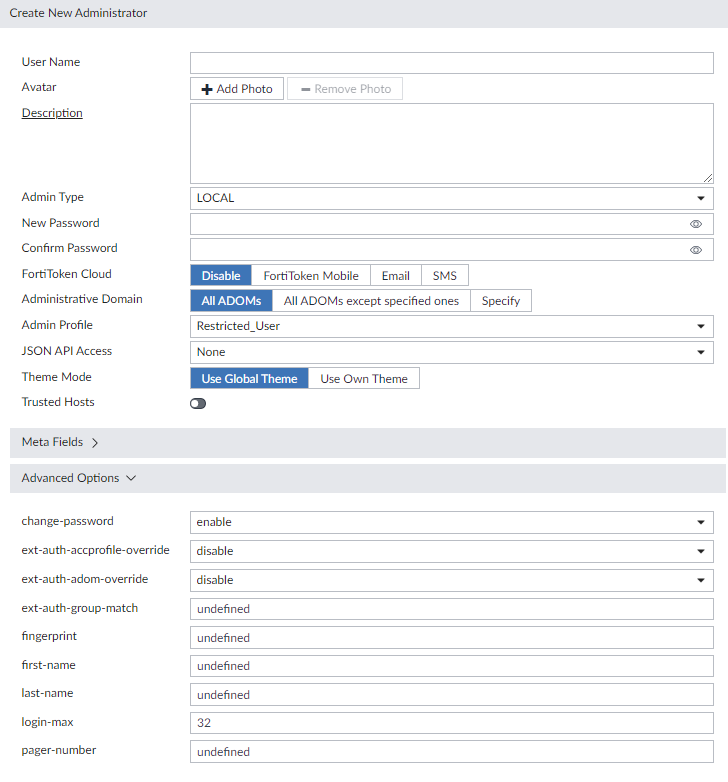Expand the Meta Fields section
The width and height of the screenshot is (728, 782).
tap(60, 442)
